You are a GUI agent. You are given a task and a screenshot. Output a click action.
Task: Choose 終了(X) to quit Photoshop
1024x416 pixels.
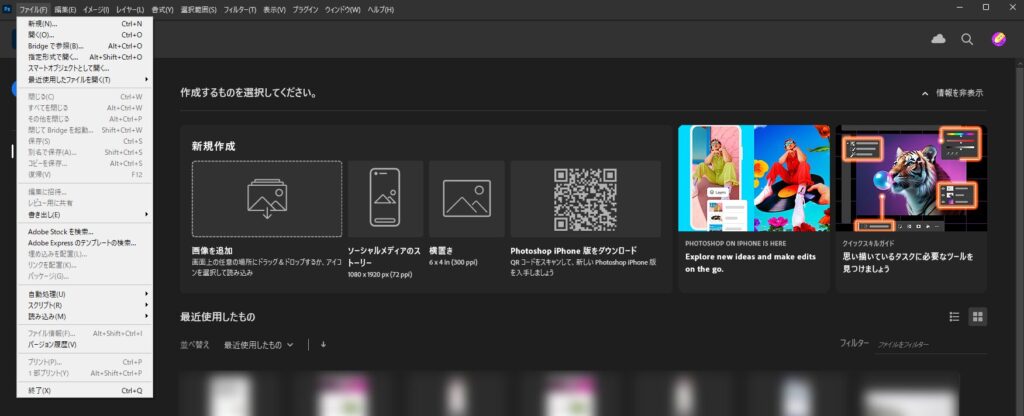pyautogui.click(x=85, y=391)
